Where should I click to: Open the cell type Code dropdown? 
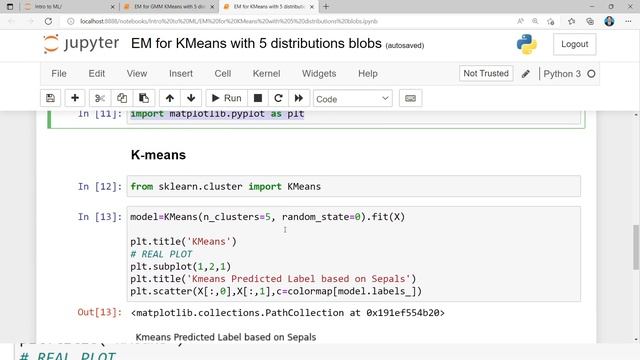(x=353, y=99)
